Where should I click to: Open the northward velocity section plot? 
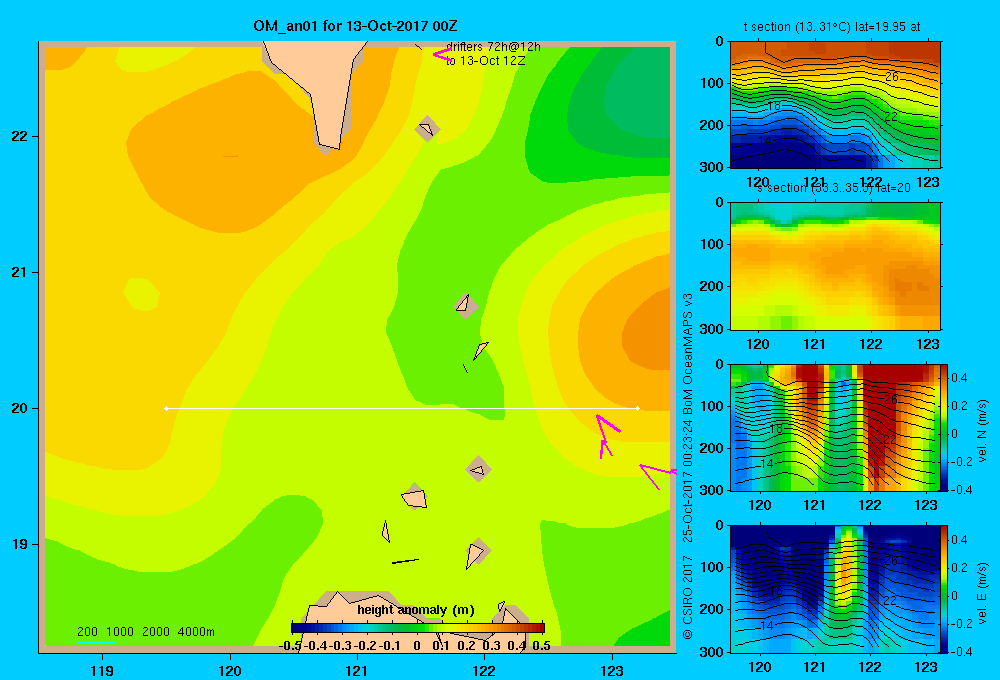pos(835,427)
